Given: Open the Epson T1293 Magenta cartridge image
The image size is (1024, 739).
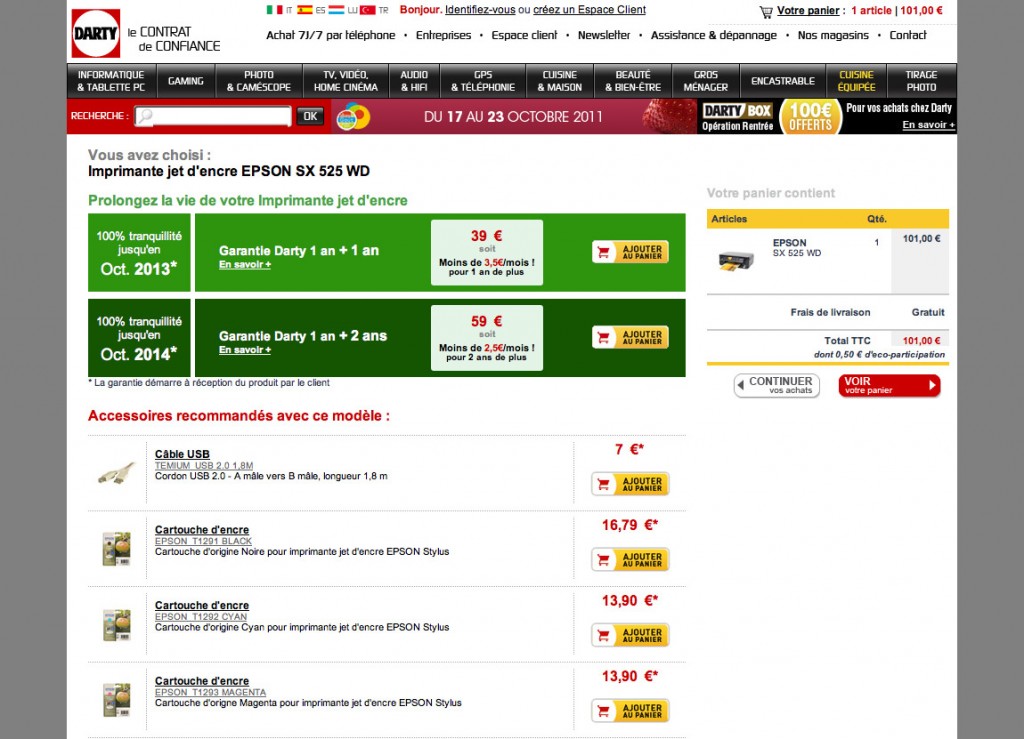Looking at the screenshot, I should pos(117,700).
